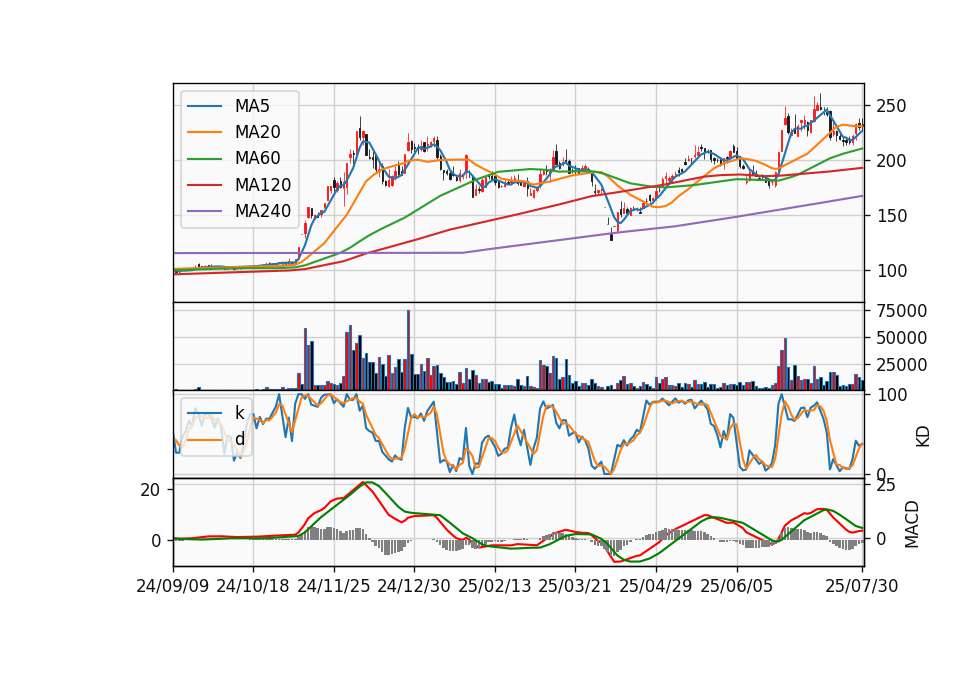Click the 25 tick on MACD right axis
This screenshot has width=960, height=690.
(x=886, y=486)
